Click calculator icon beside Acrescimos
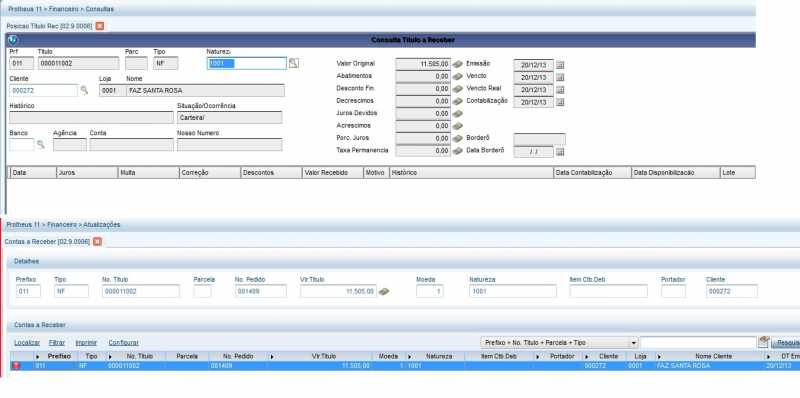The width and height of the screenshot is (800, 398). pyautogui.click(x=458, y=126)
